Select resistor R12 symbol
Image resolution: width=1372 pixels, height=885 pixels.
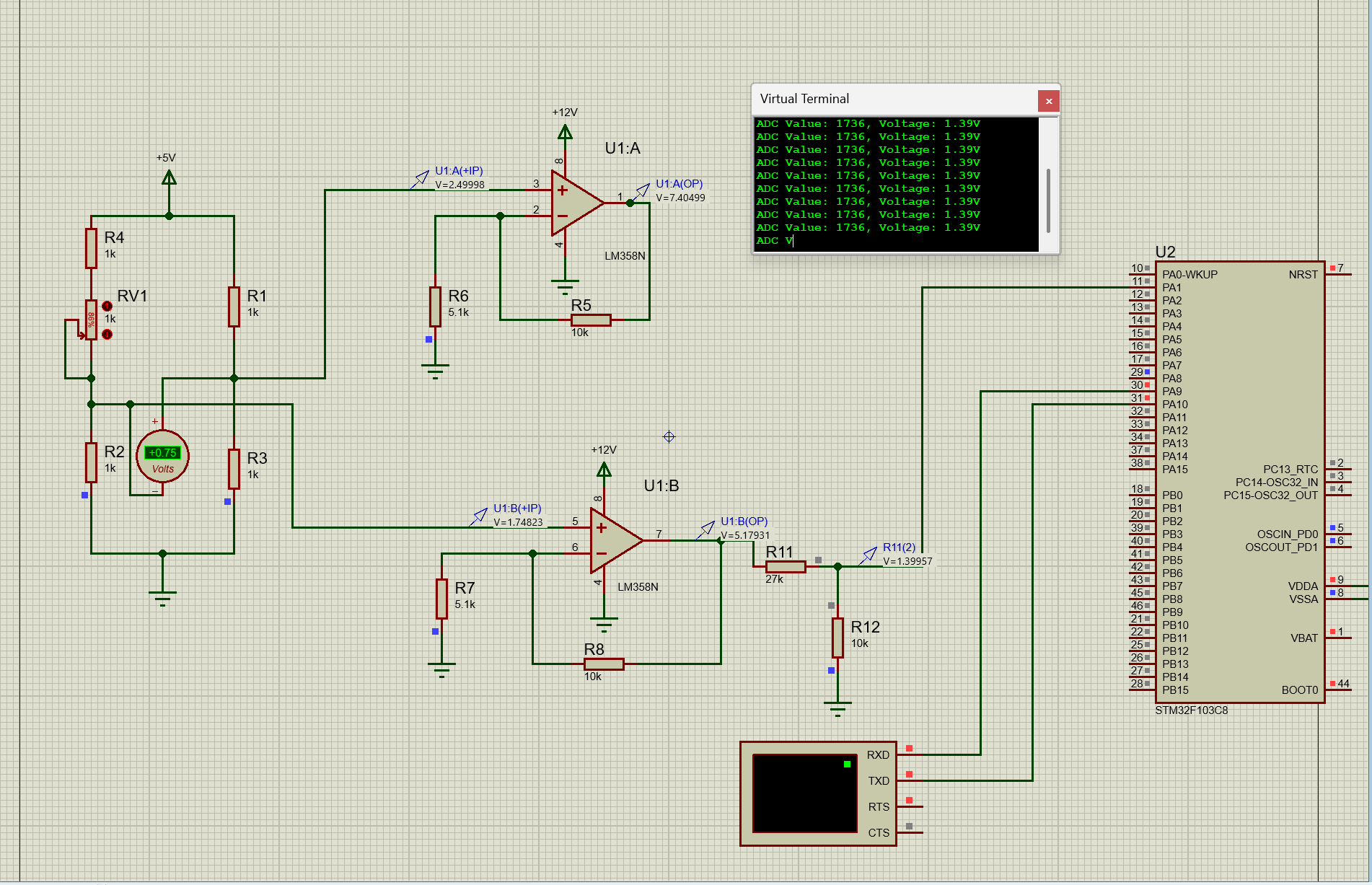click(837, 638)
